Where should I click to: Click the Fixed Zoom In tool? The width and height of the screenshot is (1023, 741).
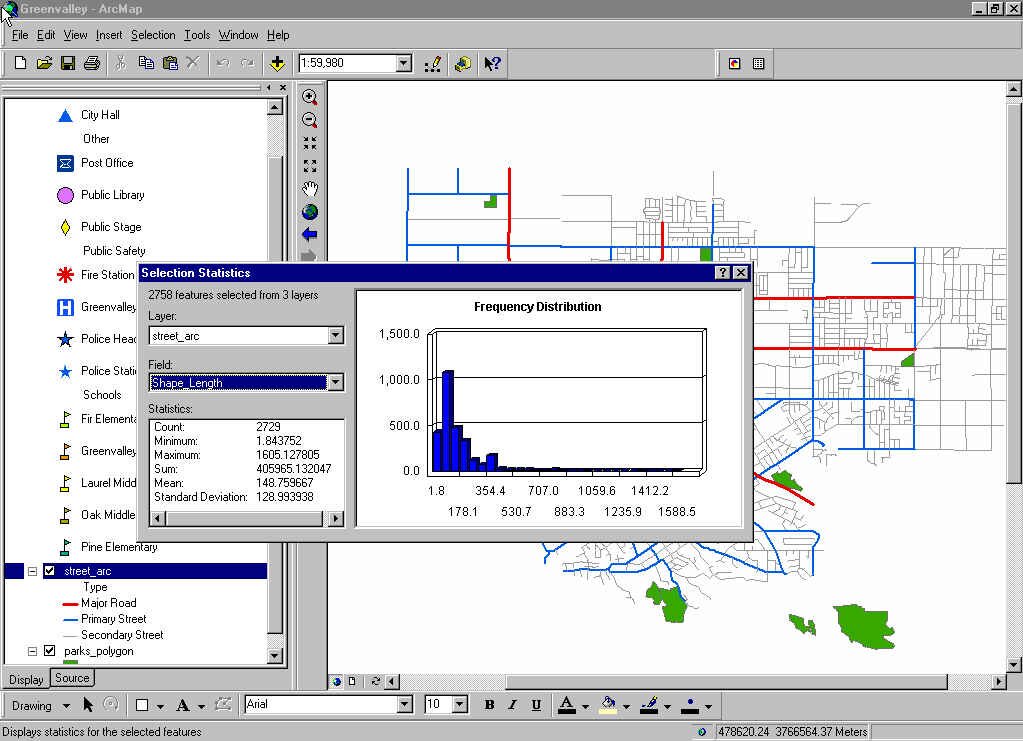point(310,143)
